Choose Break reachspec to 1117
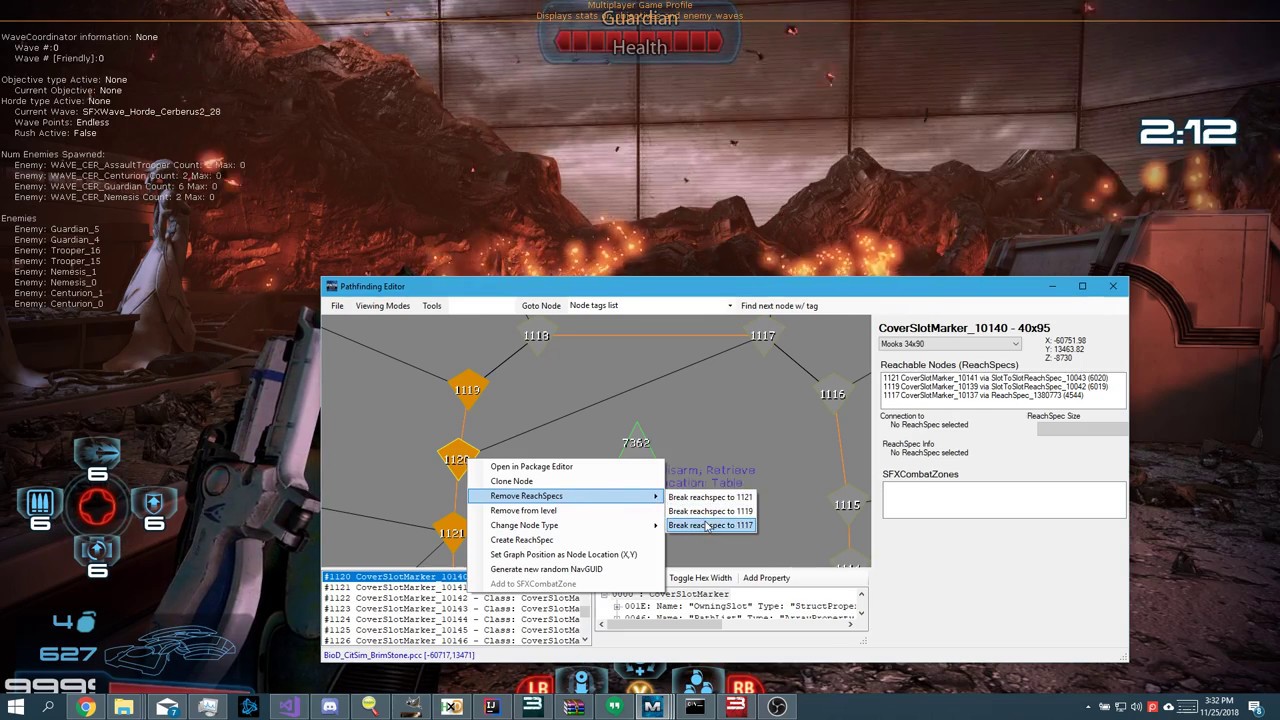This screenshot has width=1280, height=720. click(x=710, y=525)
